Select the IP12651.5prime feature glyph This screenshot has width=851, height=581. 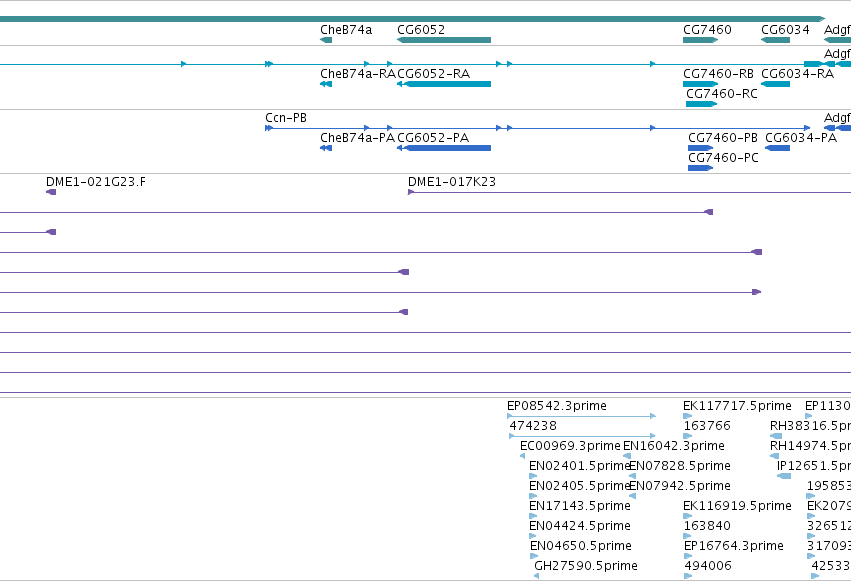coord(784,476)
